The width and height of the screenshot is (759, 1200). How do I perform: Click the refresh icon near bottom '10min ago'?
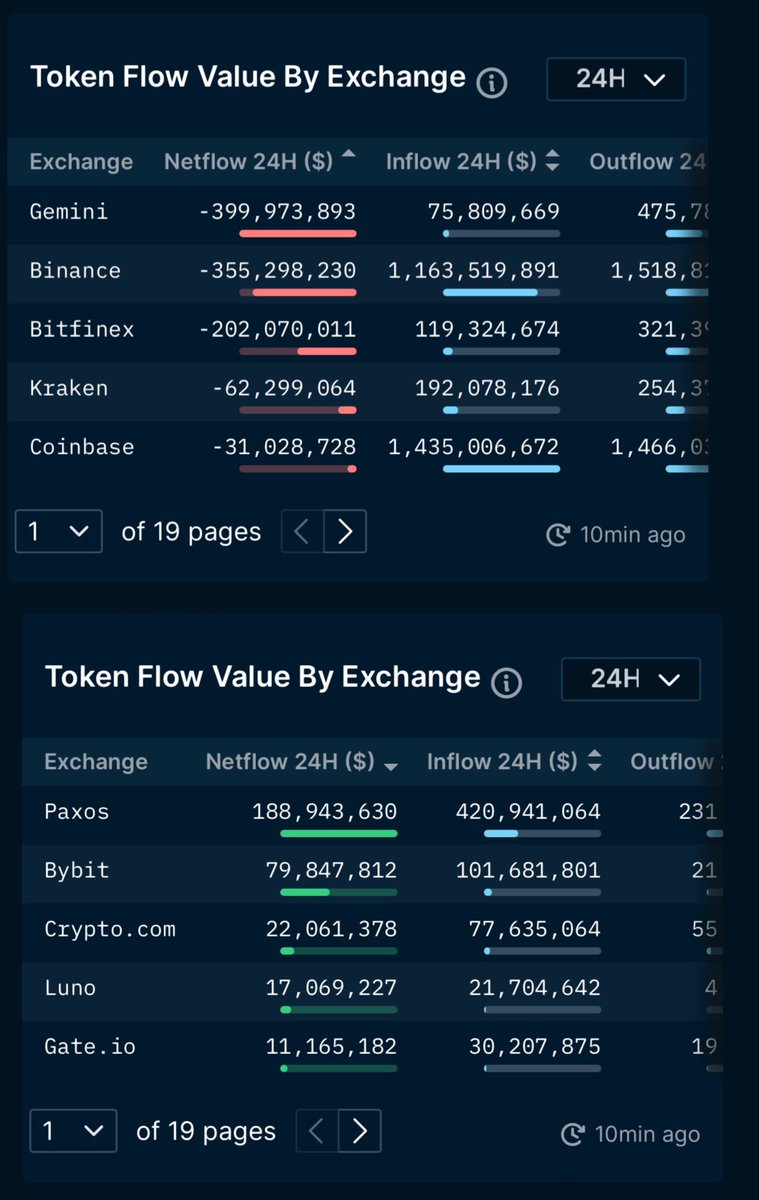[x=572, y=1135]
